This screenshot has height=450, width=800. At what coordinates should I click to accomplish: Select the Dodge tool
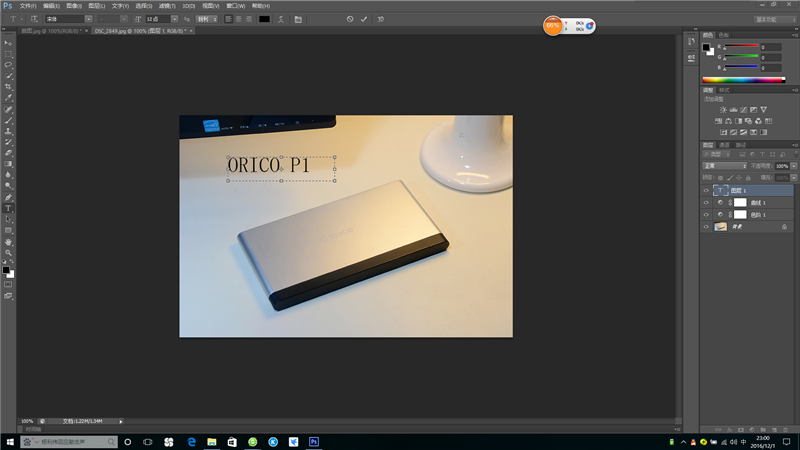click(x=8, y=186)
